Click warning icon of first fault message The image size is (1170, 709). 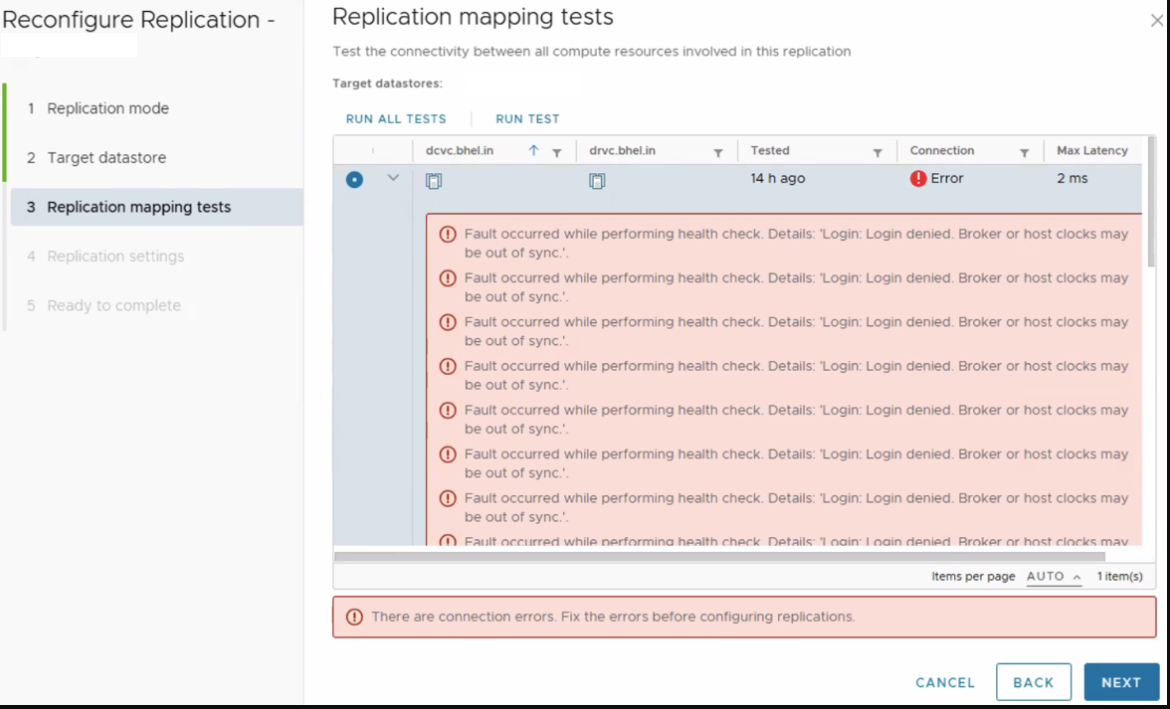coord(448,234)
